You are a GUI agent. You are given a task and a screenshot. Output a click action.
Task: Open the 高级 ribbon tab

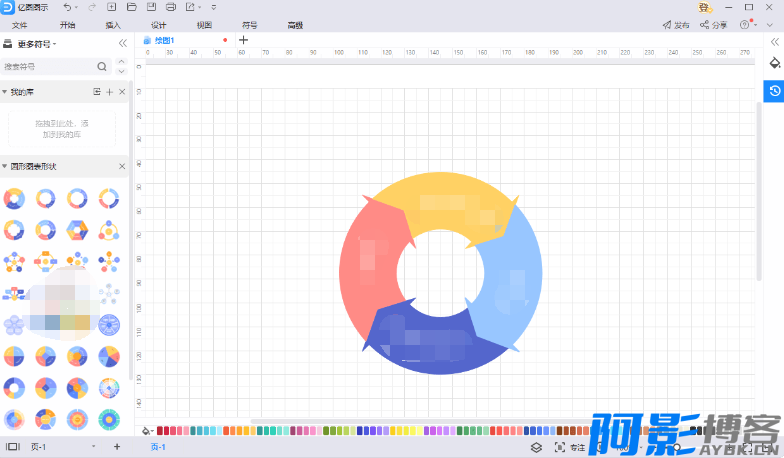pyautogui.click(x=295, y=25)
